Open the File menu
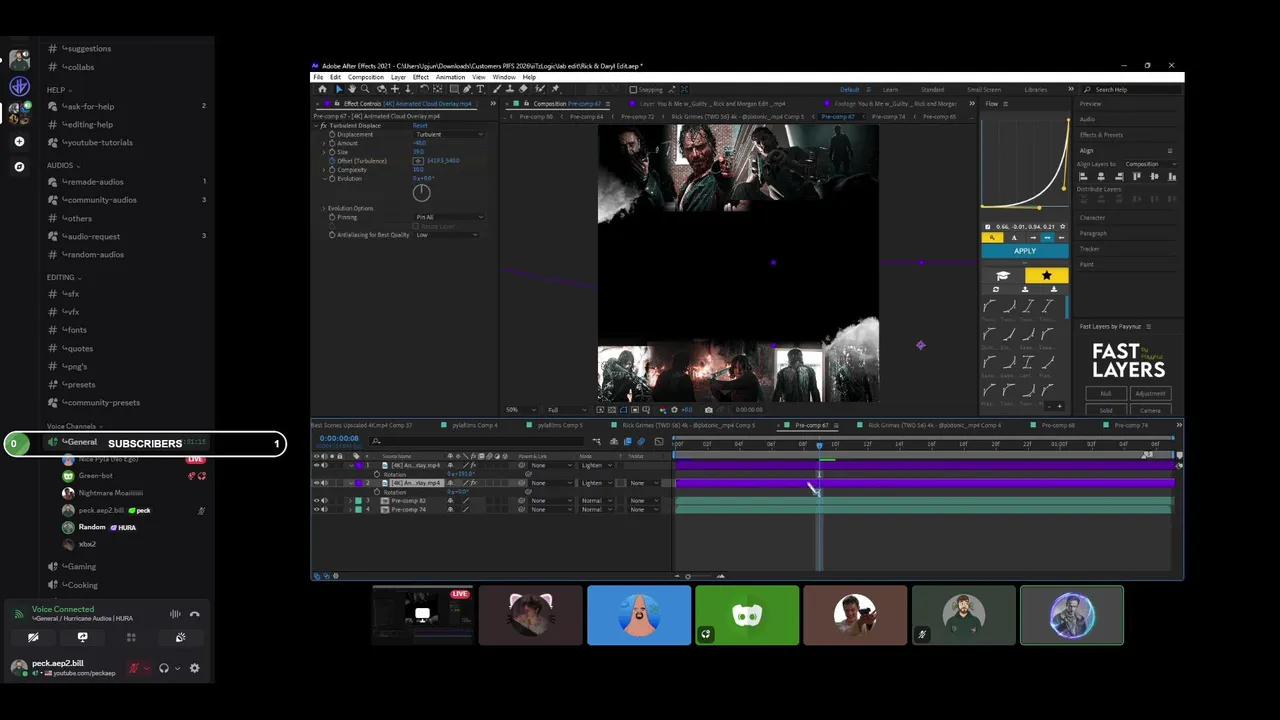1280x720 pixels. 318,77
